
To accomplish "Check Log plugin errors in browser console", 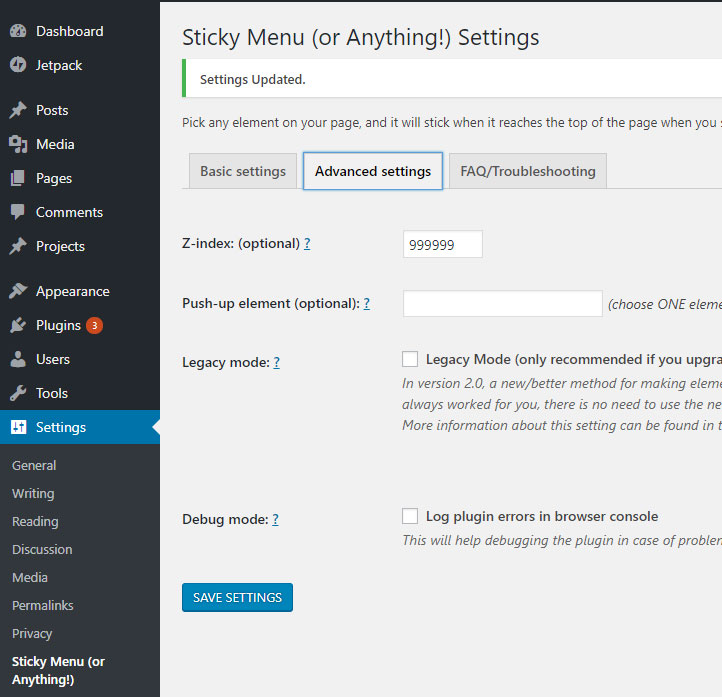I will coord(410,516).
